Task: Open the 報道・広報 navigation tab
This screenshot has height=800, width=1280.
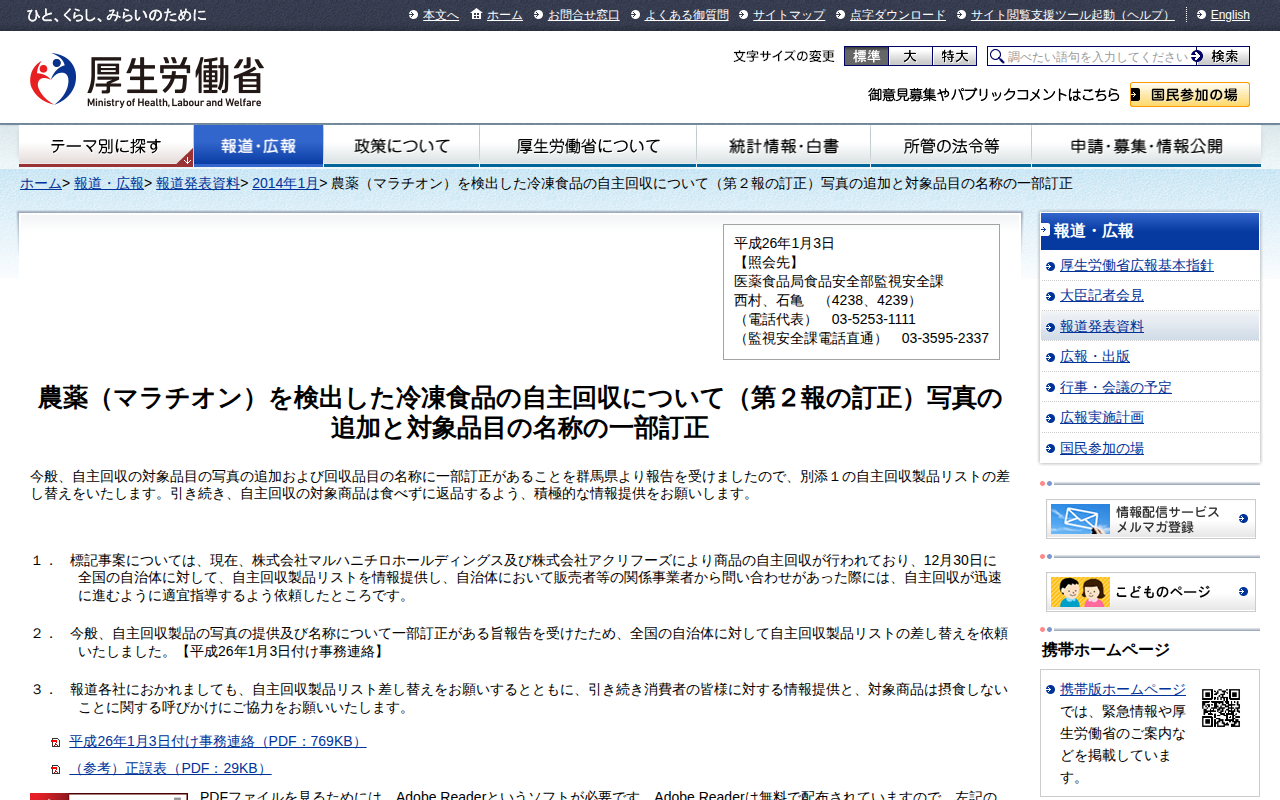Action: [258, 146]
